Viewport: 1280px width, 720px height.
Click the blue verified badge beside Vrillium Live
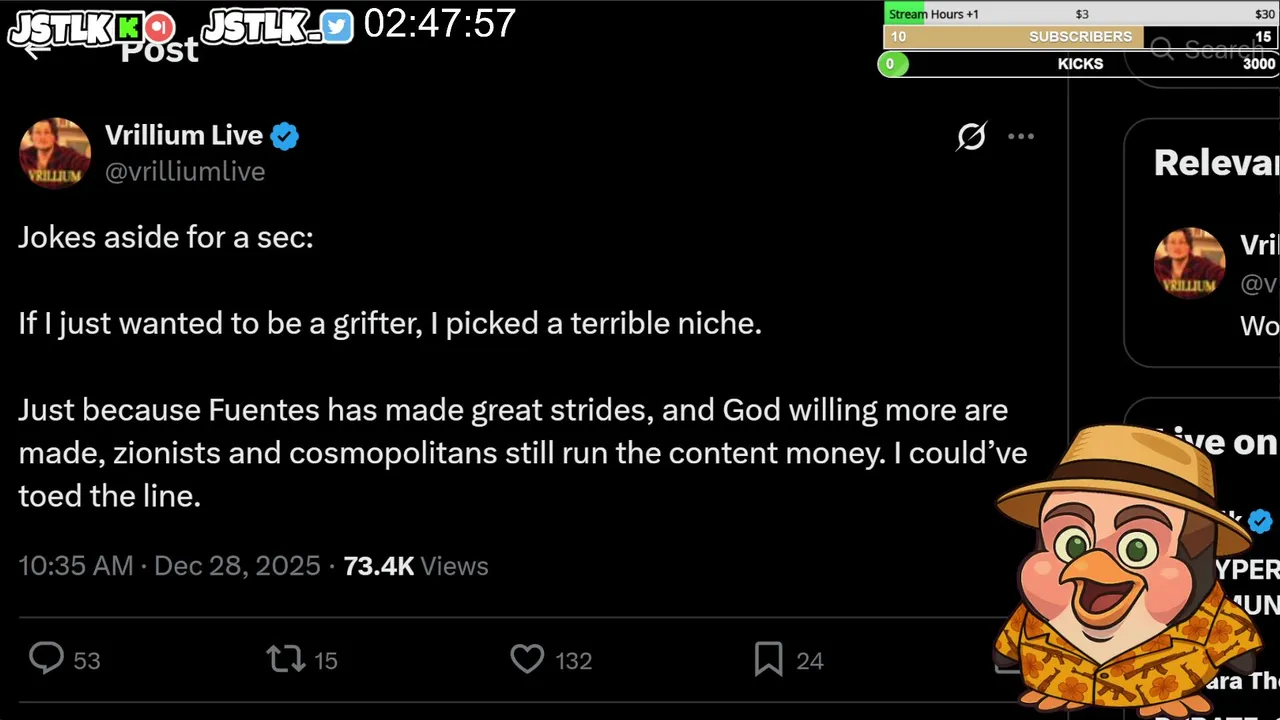(285, 136)
